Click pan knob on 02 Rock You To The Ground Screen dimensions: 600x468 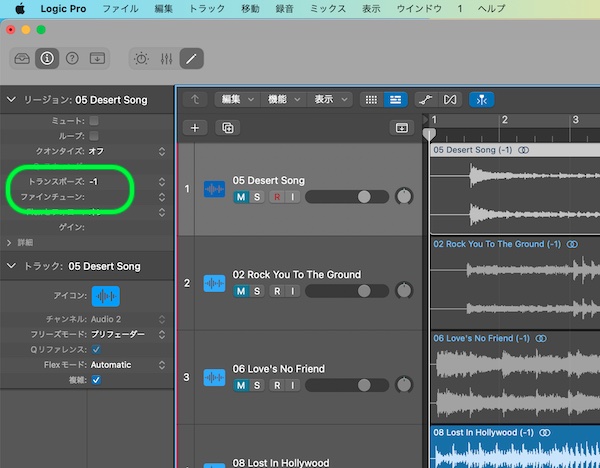404,291
